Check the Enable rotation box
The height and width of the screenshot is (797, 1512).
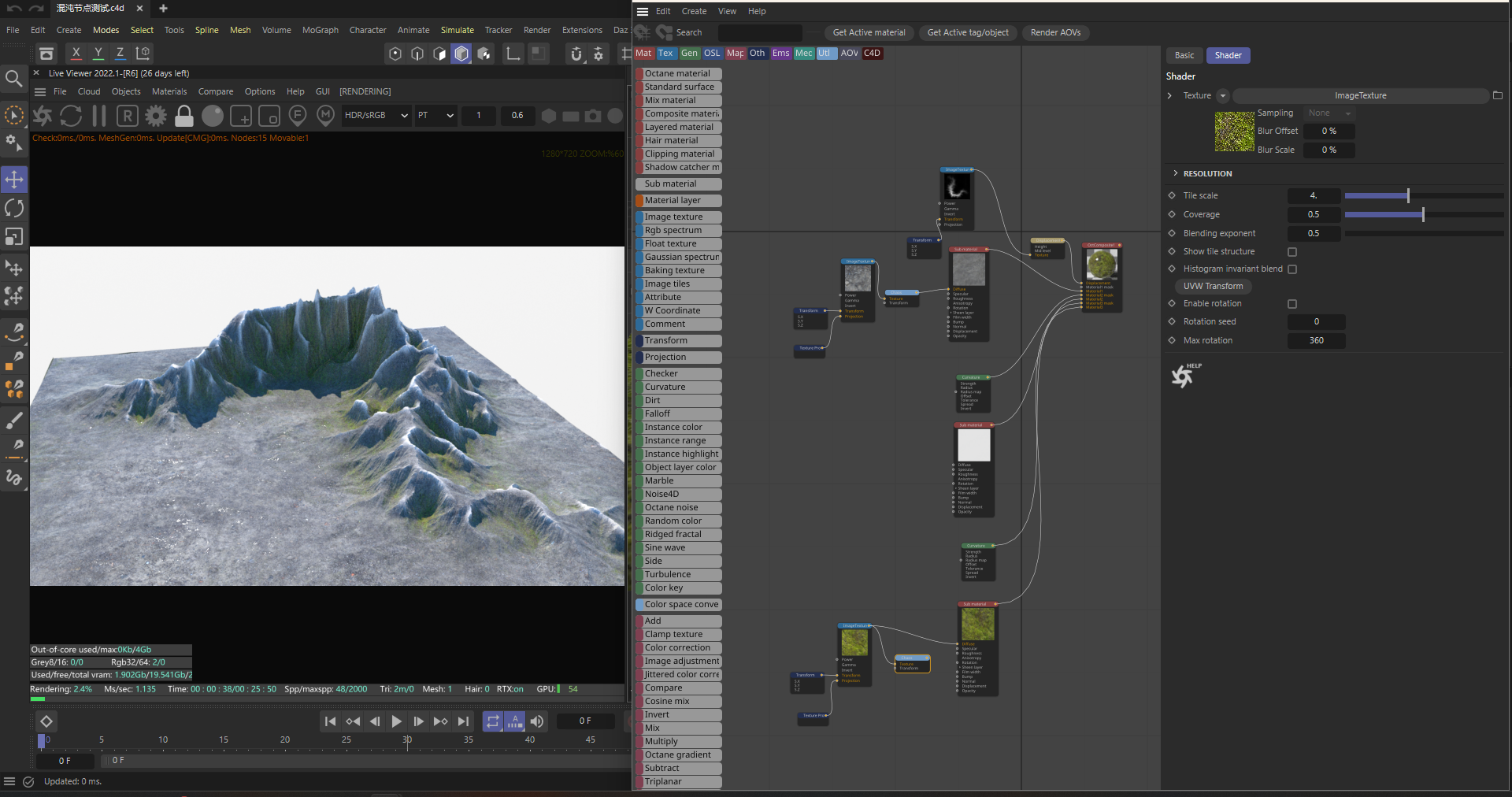[1292, 304]
